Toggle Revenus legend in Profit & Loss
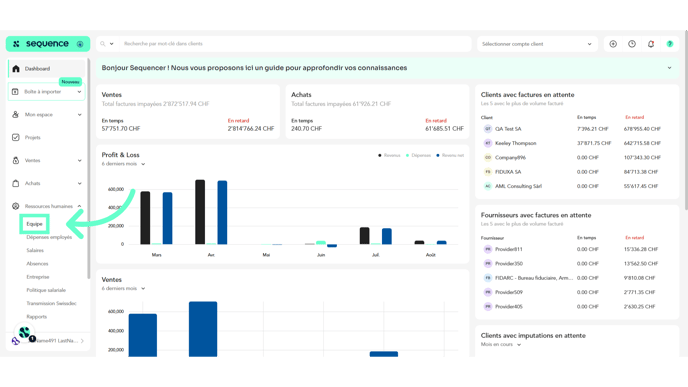The width and height of the screenshot is (688, 387). pyautogui.click(x=389, y=155)
